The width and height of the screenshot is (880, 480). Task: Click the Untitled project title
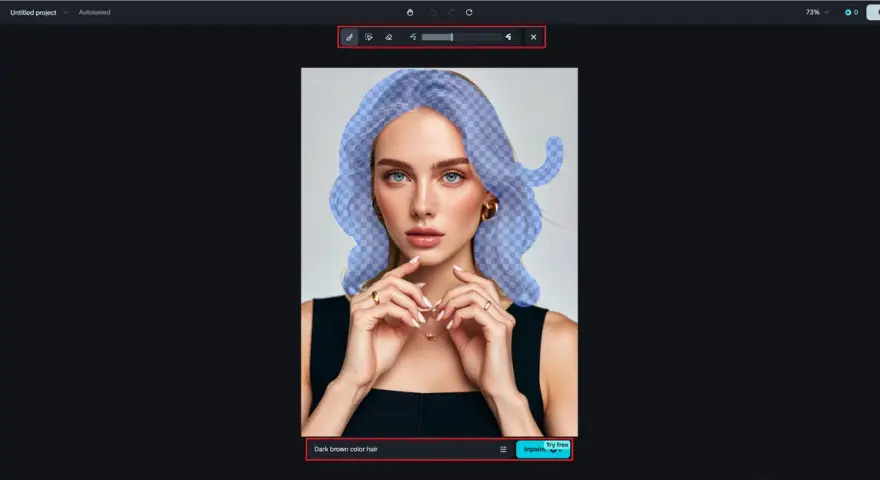(33, 12)
